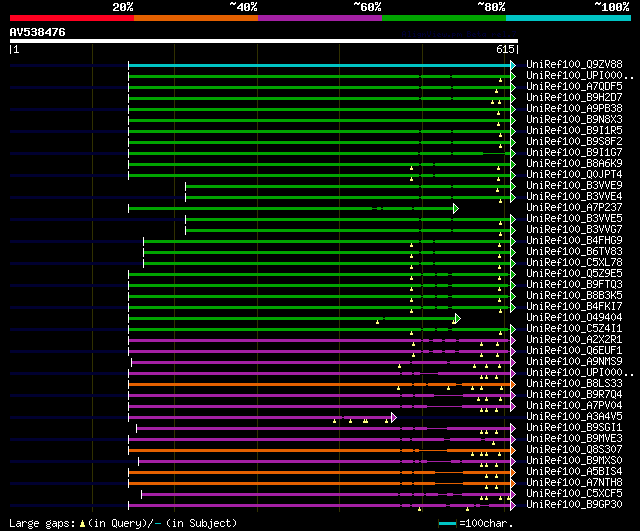Open the UniRef100_B6TV83 hit
Viewport: 640px width, 531px height.
pos(574,252)
